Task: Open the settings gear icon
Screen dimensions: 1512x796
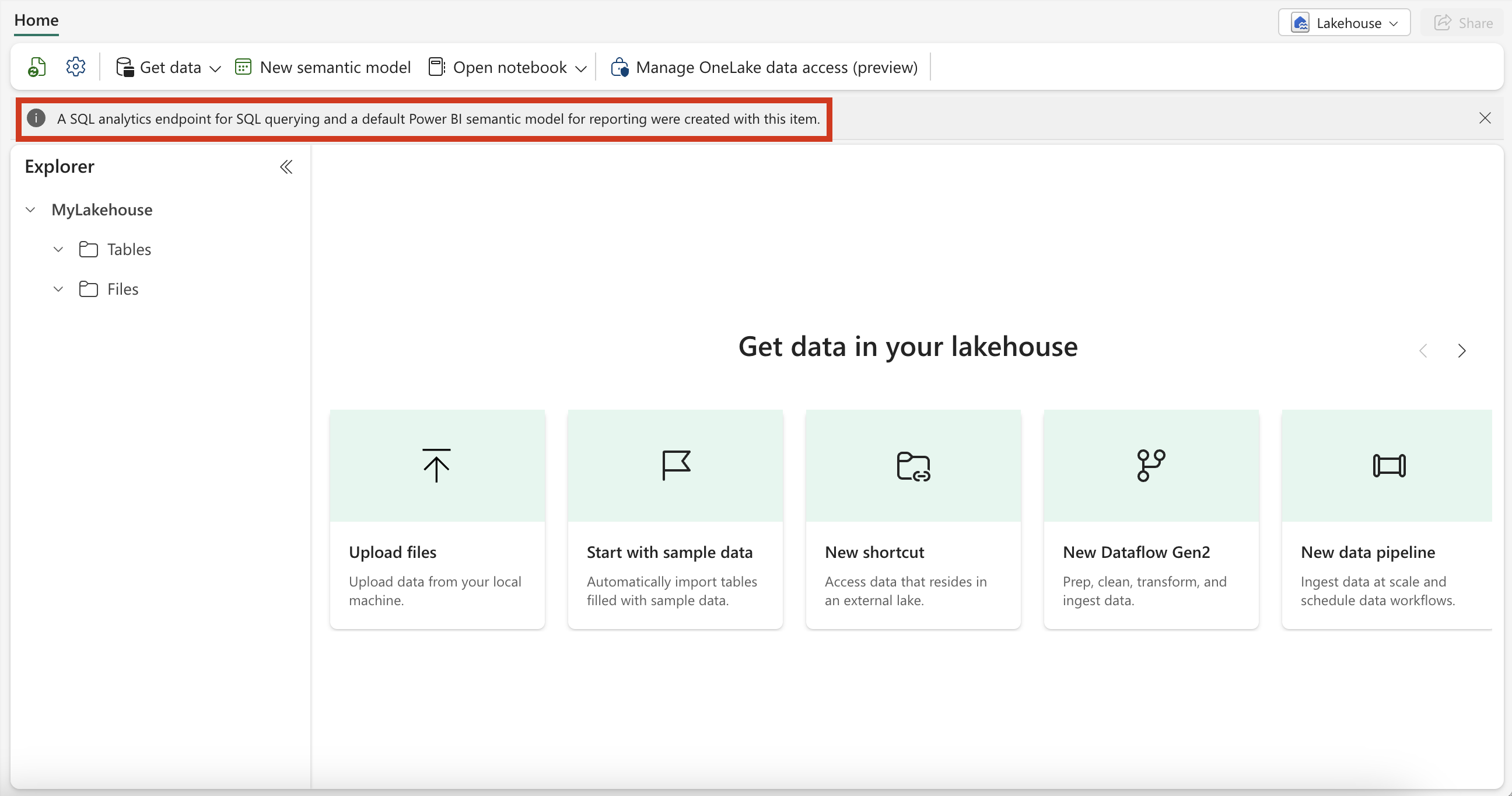Action: click(76, 67)
